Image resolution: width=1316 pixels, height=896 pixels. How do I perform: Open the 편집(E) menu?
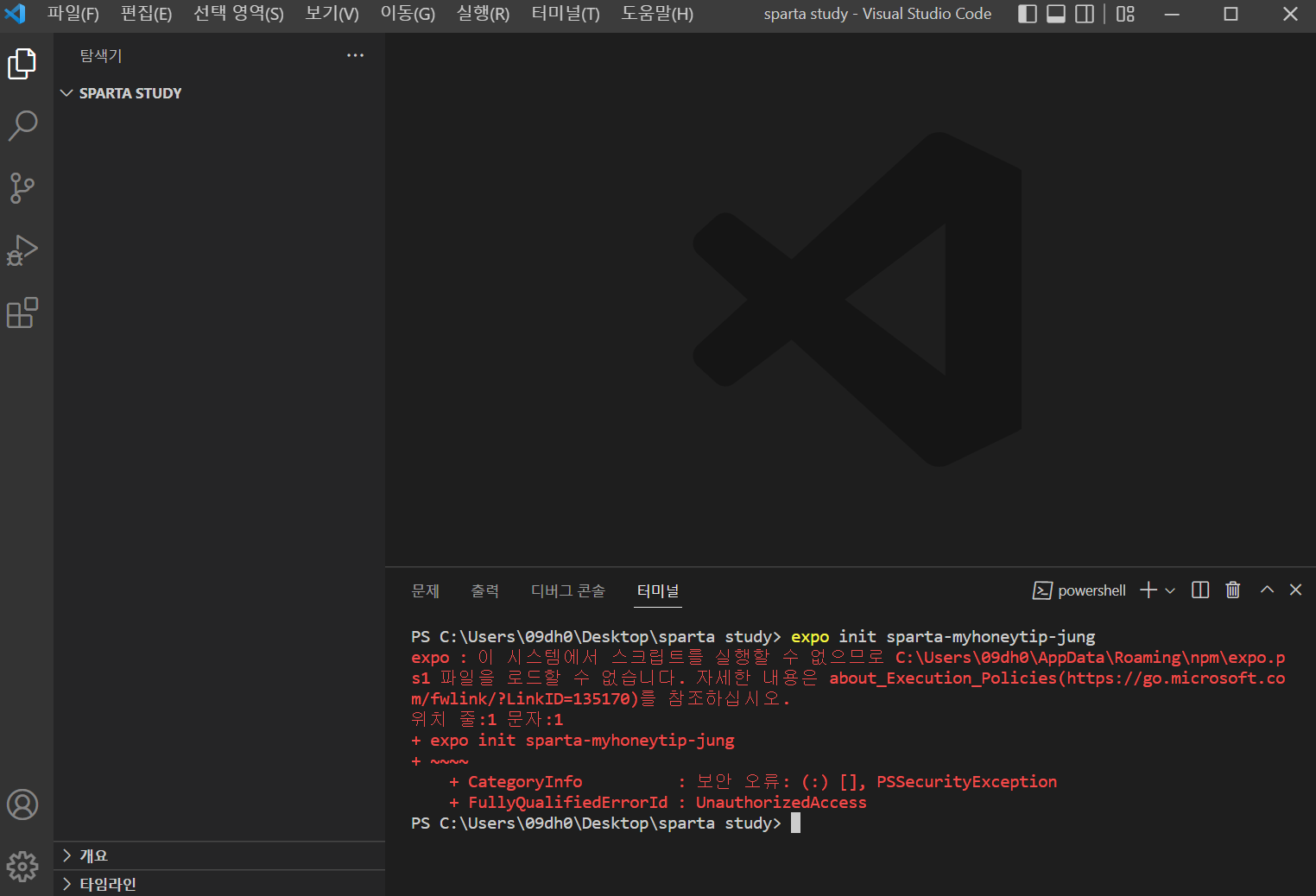[147, 14]
